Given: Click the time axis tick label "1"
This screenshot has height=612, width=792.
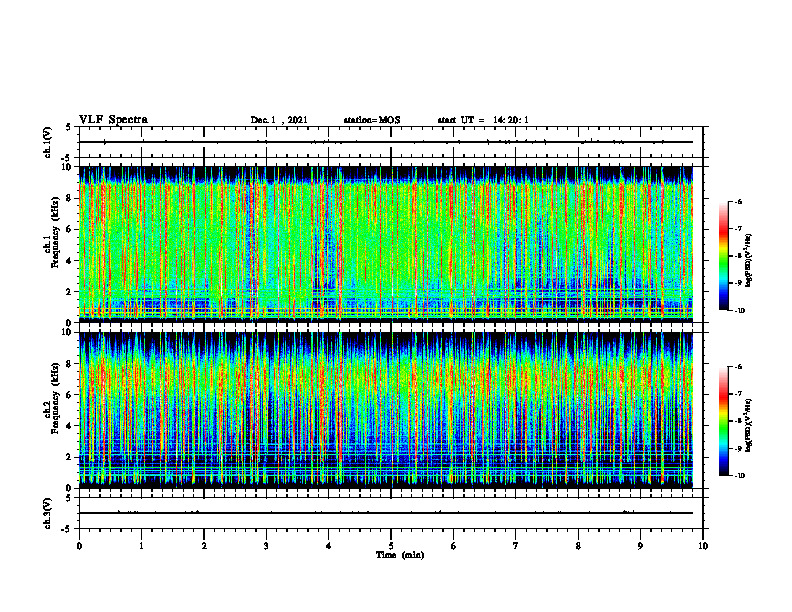Looking at the screenshot, I should [x=141, y=546].
